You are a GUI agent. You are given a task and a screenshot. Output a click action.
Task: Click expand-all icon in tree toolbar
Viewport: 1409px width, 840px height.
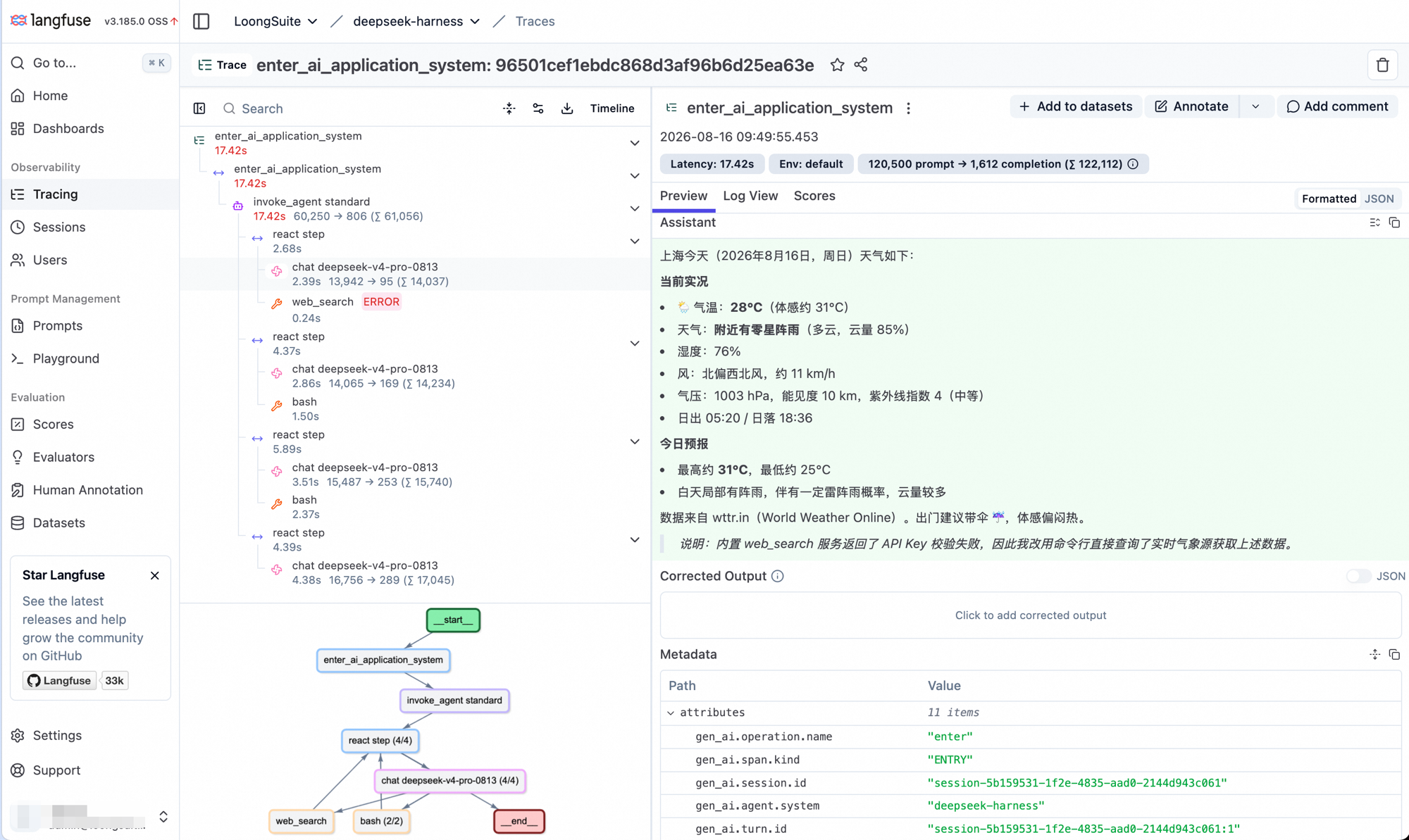(x=509, y=108)
